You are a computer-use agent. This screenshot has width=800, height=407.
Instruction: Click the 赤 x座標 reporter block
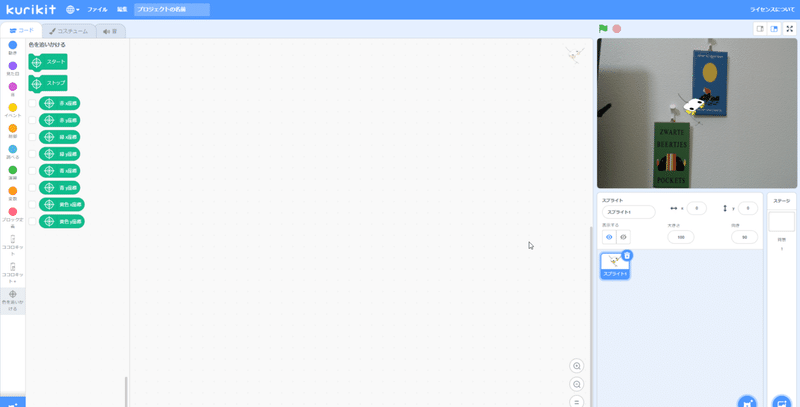(59, 103)
